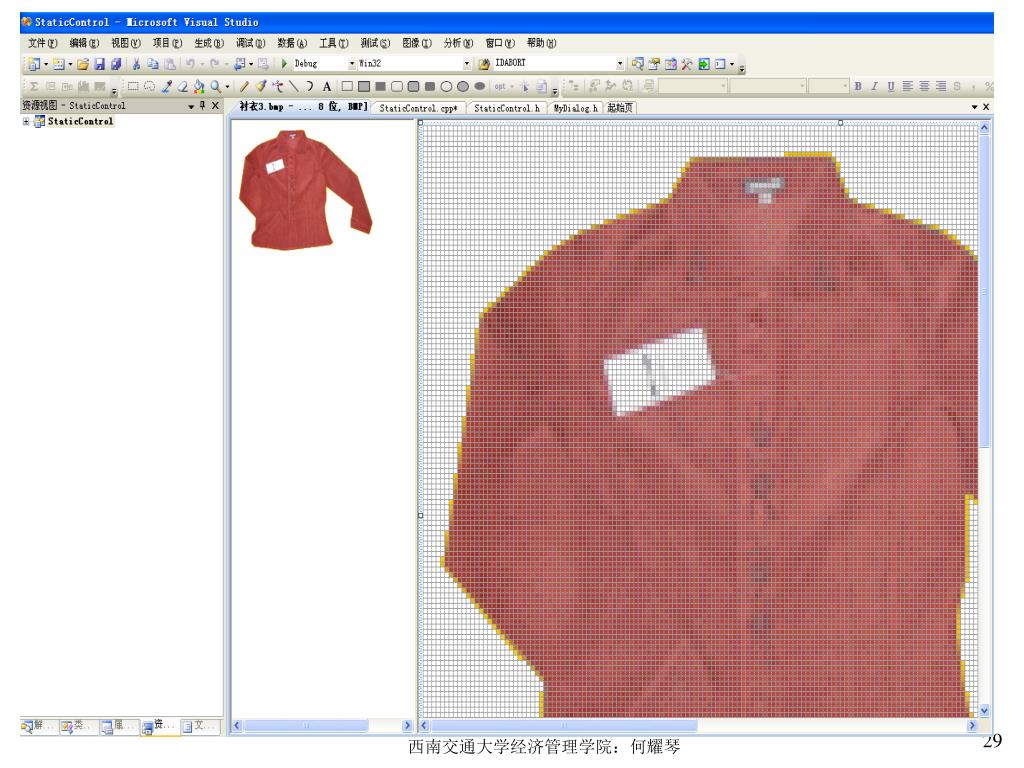The image size is (1024, 768).
Task: Start debugging with the green play arrow
Action: [x=283, y=62]
